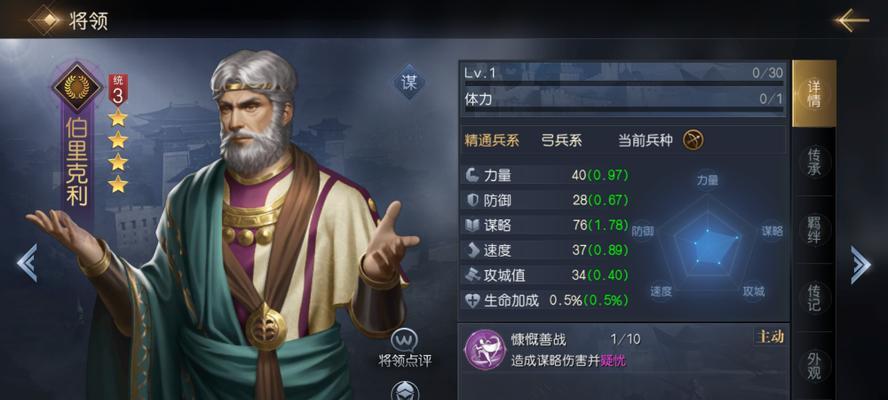
Task: Tap the 疑忧 status keyword link
Action: coord(613,360)
